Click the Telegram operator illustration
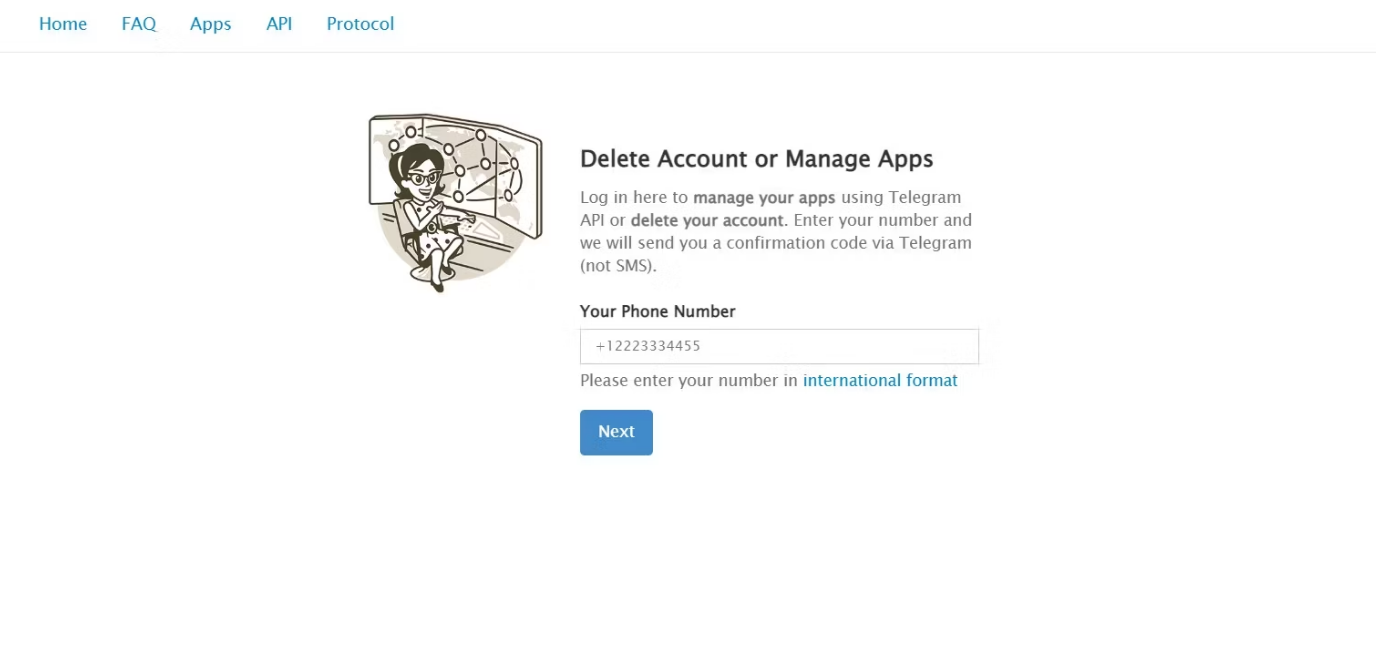Viewport: 1376px width, 665px height. click(456, 202)
